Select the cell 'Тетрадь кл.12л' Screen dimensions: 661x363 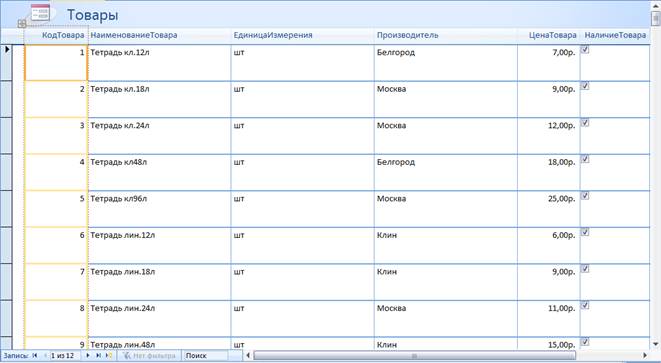coord(159,62)
